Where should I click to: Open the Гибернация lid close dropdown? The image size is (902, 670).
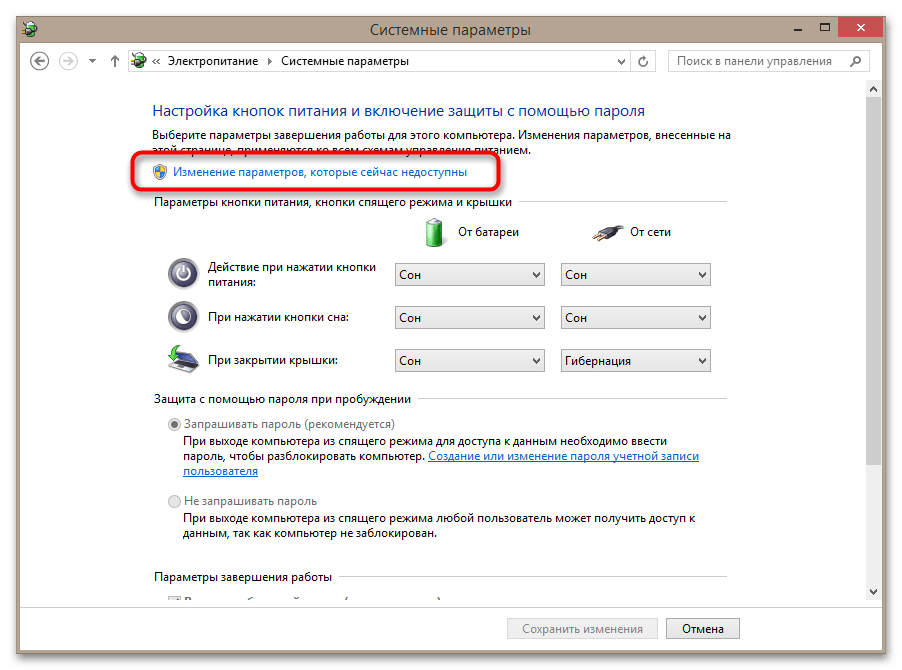636,361
